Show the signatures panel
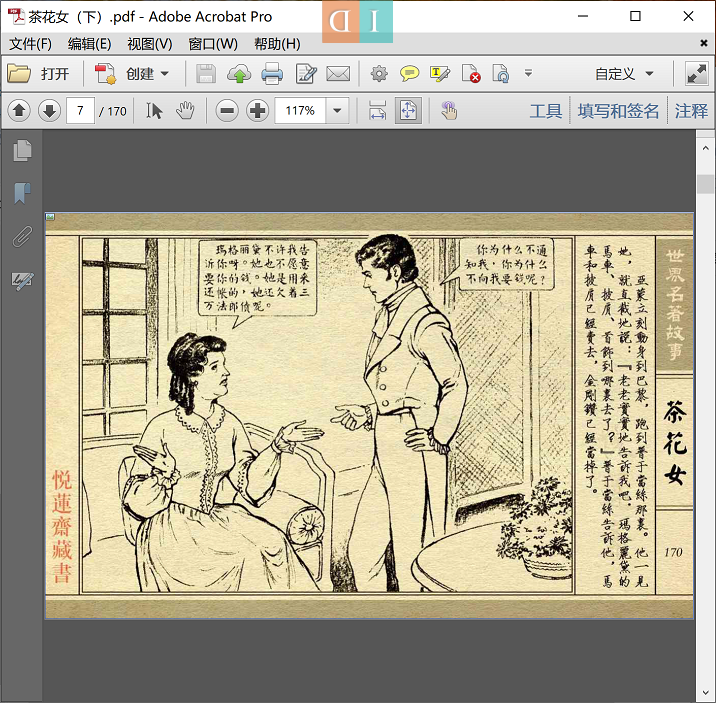 click(x=22, y=279)
